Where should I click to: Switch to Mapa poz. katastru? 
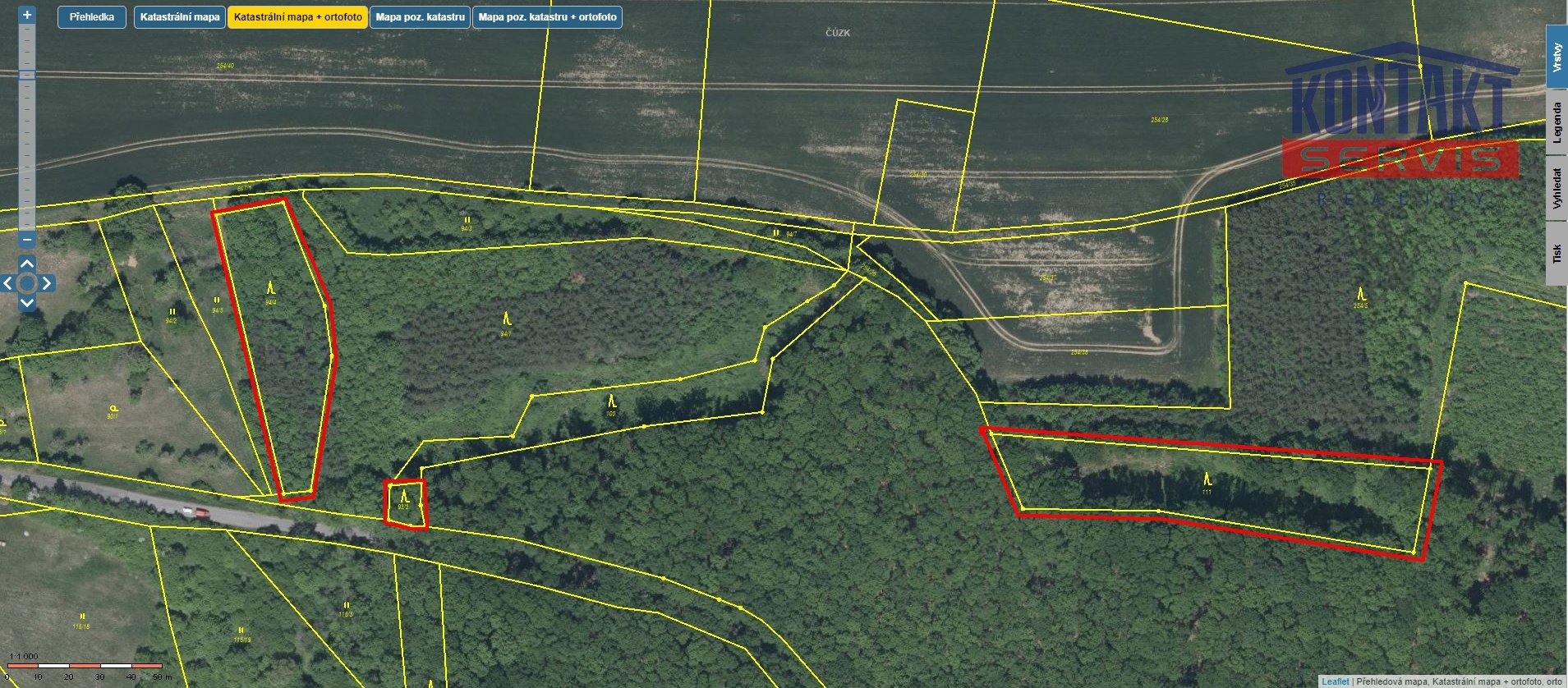click(x=420, y=17)
